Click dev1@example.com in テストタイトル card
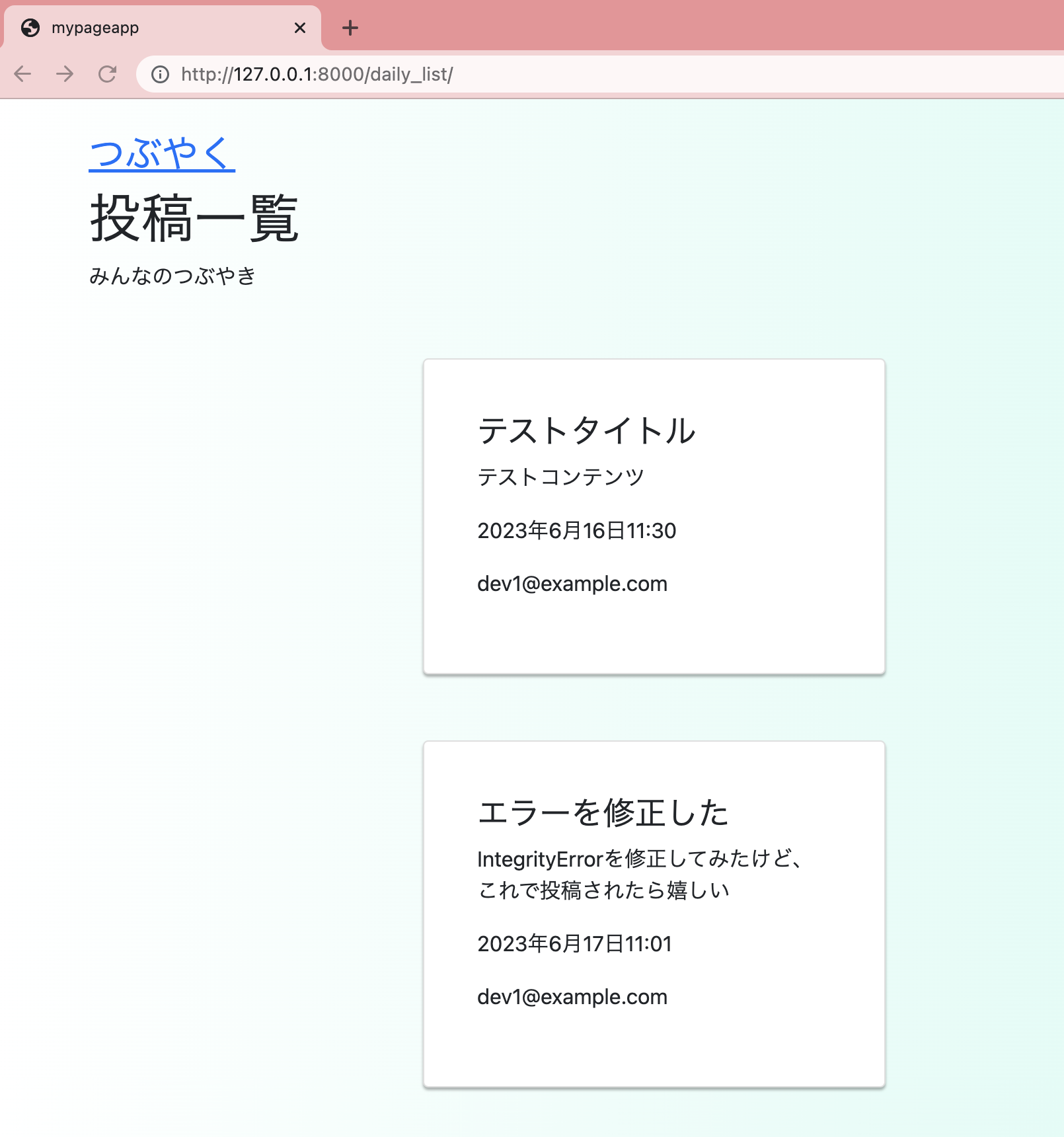This screenshot has width=1064, height=1137. tap(572, 584)
